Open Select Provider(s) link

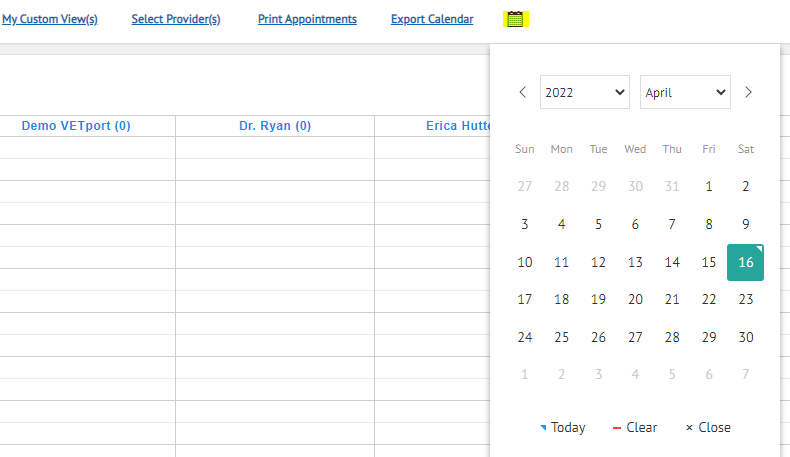coord(176,19)
